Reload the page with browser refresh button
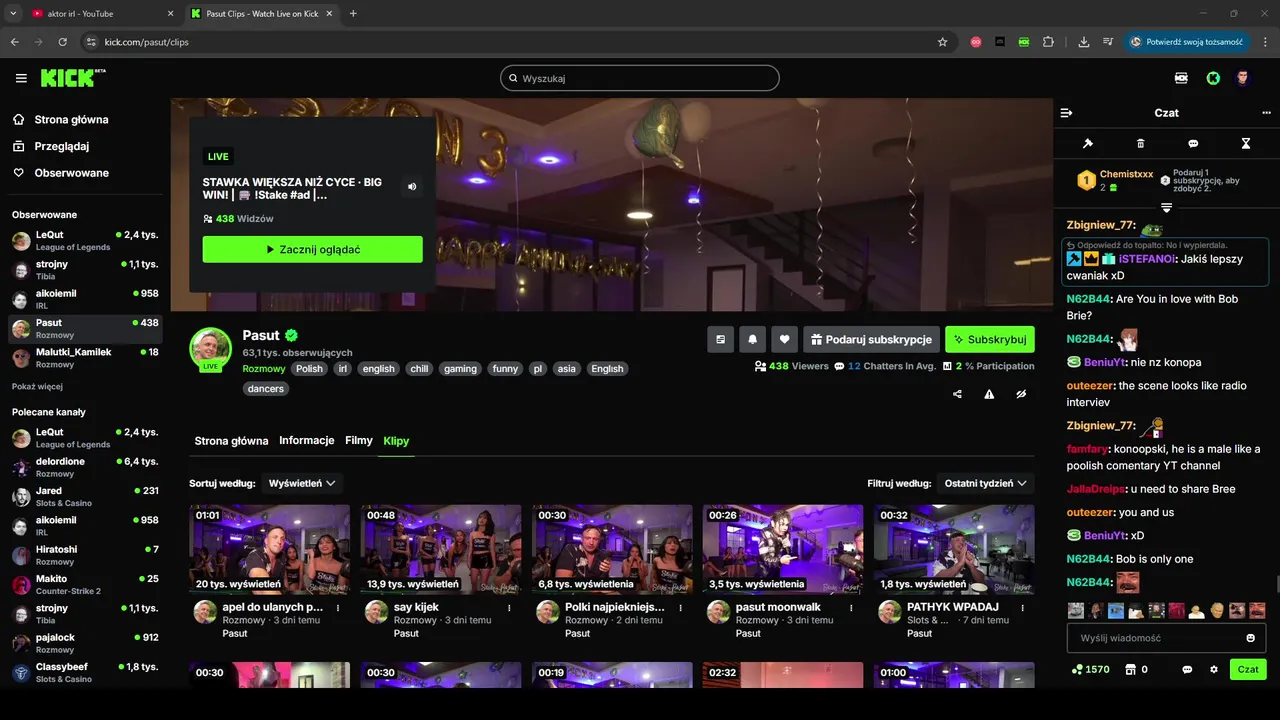Screen dimensions: 1280x720 (x=62, y=42)
